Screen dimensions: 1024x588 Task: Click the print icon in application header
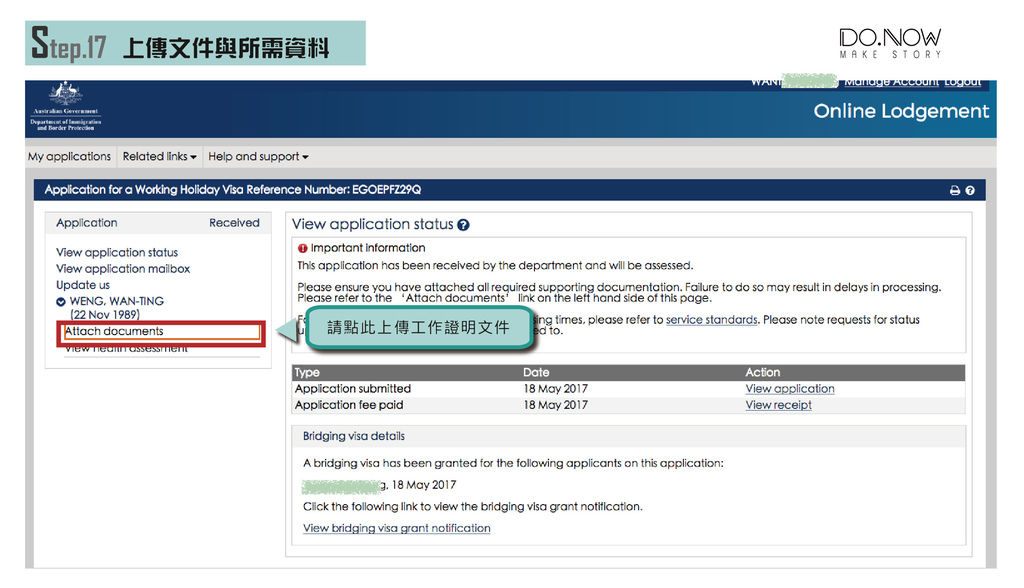[955, 190]
